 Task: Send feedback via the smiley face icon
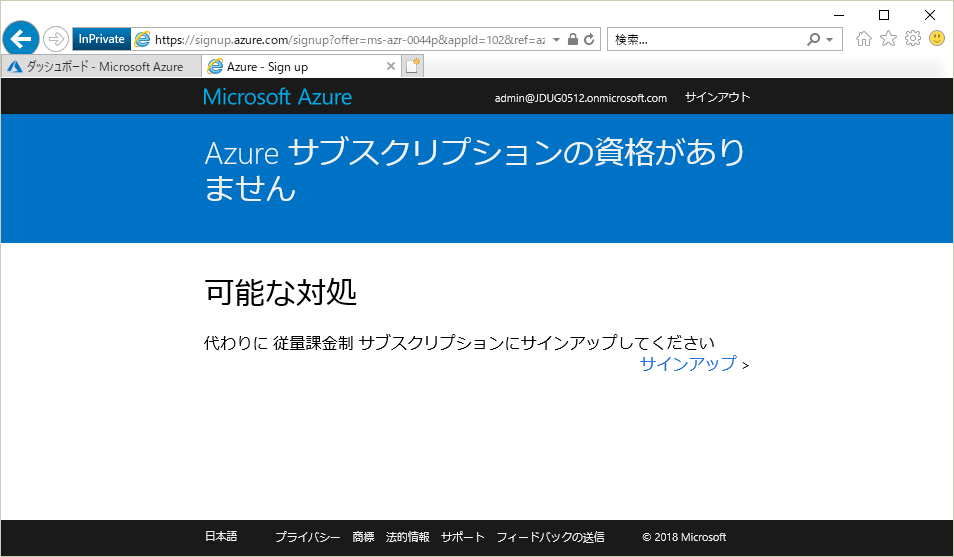tap(937, 39)
